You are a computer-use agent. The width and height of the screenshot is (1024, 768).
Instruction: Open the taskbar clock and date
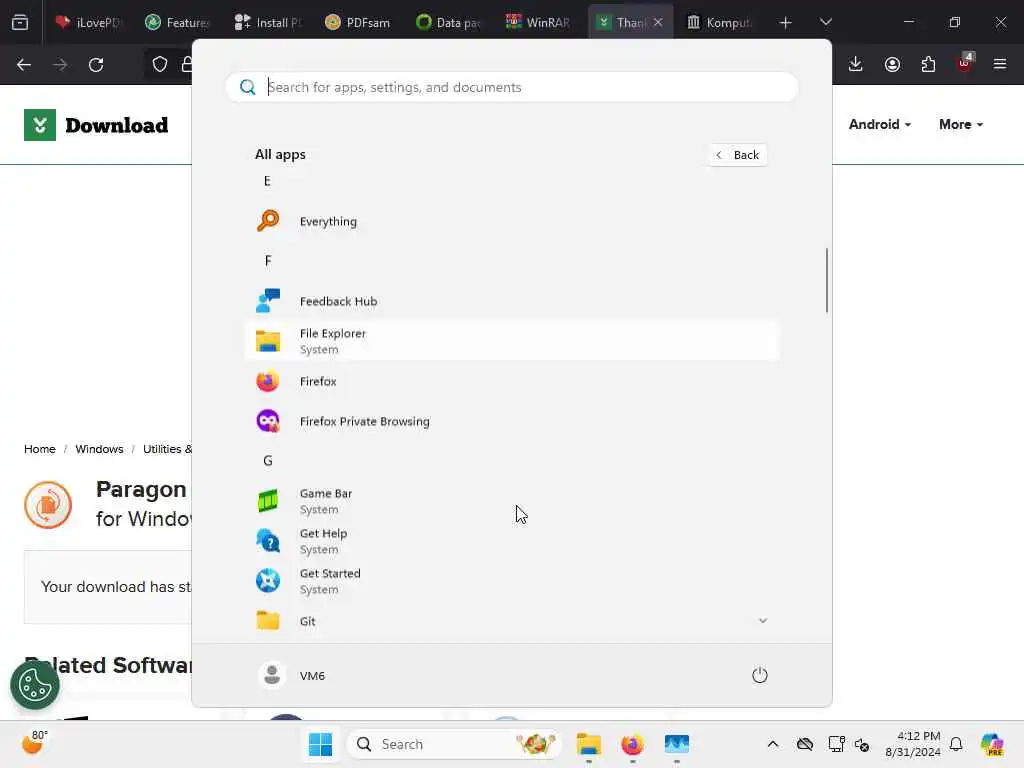pos(913,744)
